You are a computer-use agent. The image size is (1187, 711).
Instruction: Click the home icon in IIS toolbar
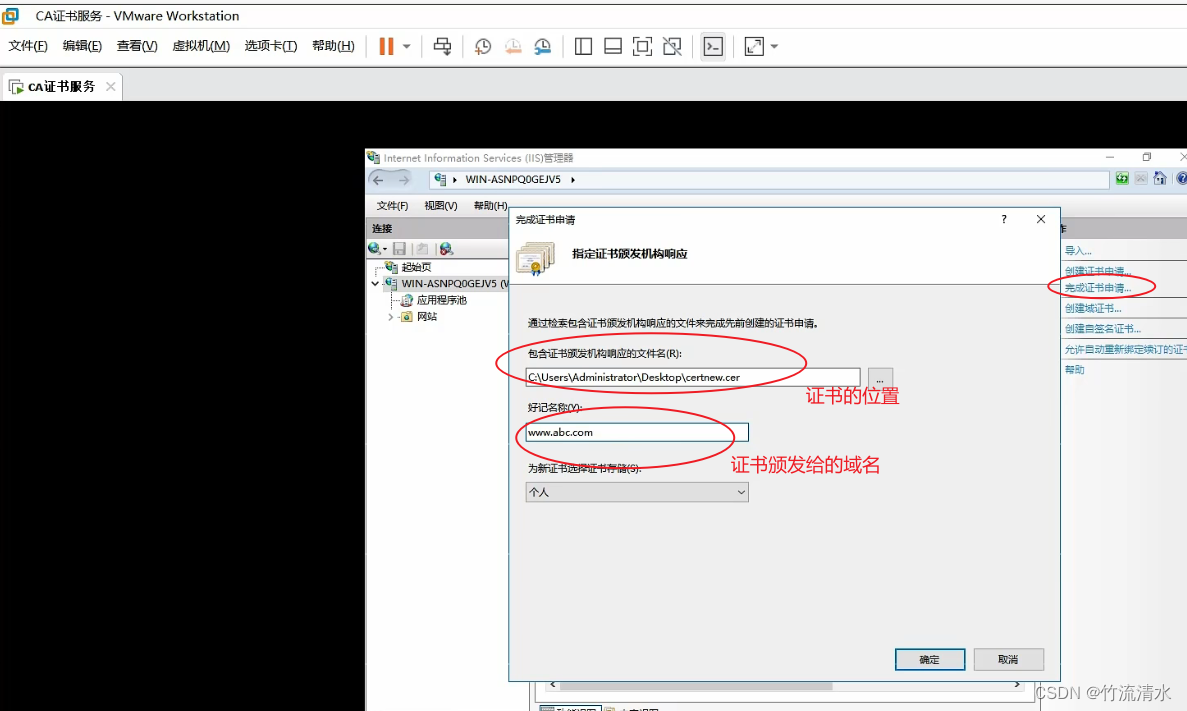(1159, 179)
